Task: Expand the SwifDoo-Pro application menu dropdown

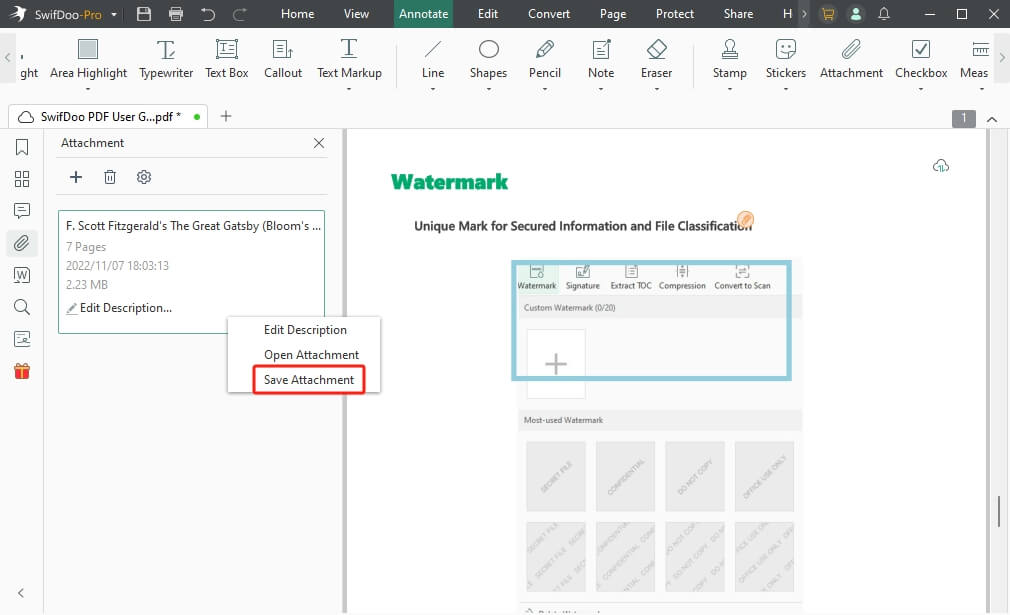Action: tap(114, 14)
